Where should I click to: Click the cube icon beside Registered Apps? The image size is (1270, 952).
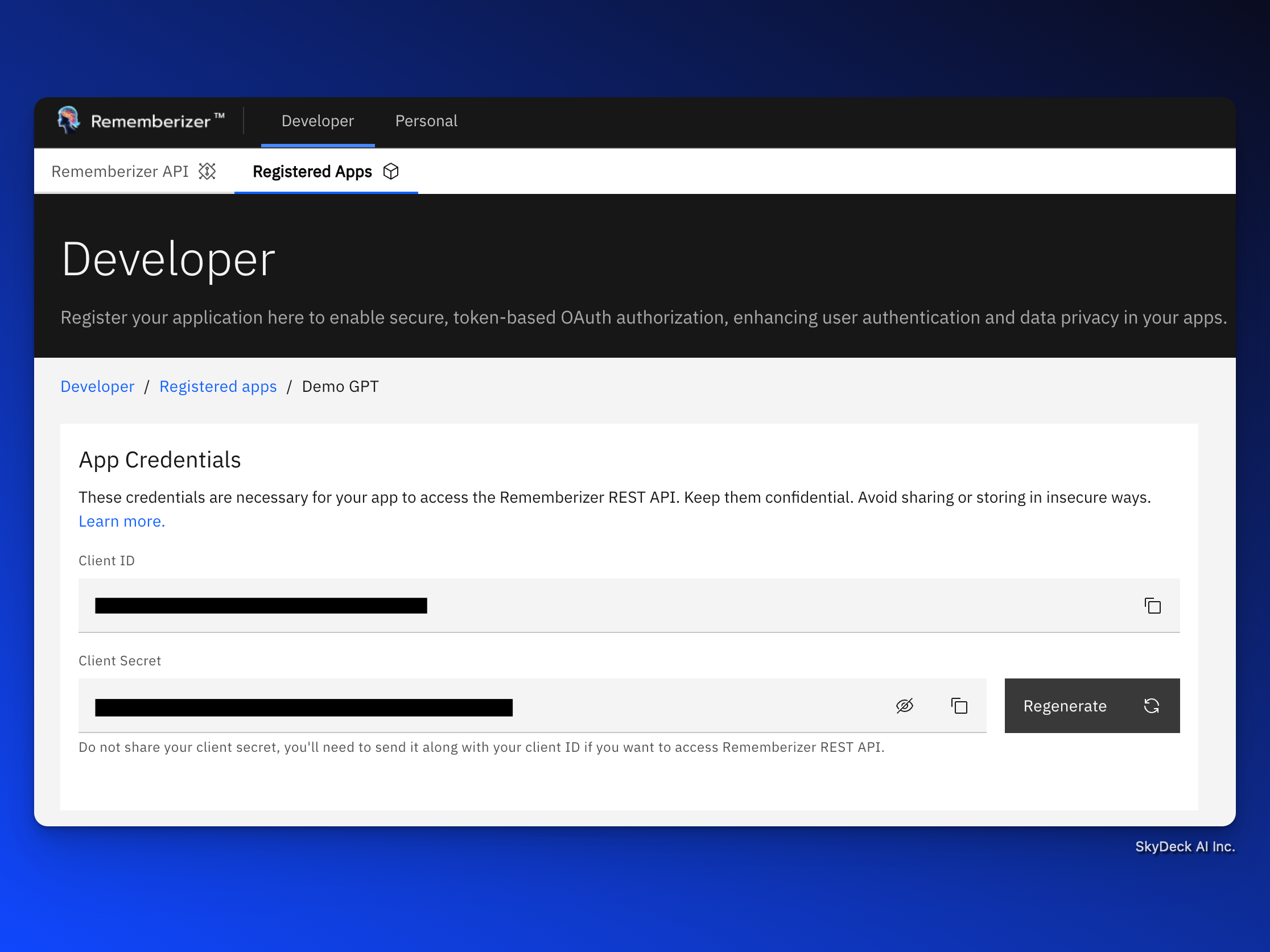391,172
